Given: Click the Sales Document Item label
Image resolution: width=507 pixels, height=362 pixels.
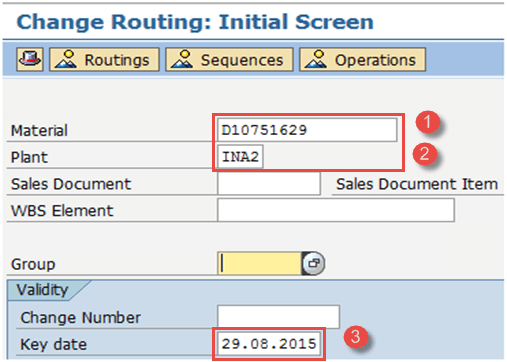Looking at the screenshot, I should [417, 184].
